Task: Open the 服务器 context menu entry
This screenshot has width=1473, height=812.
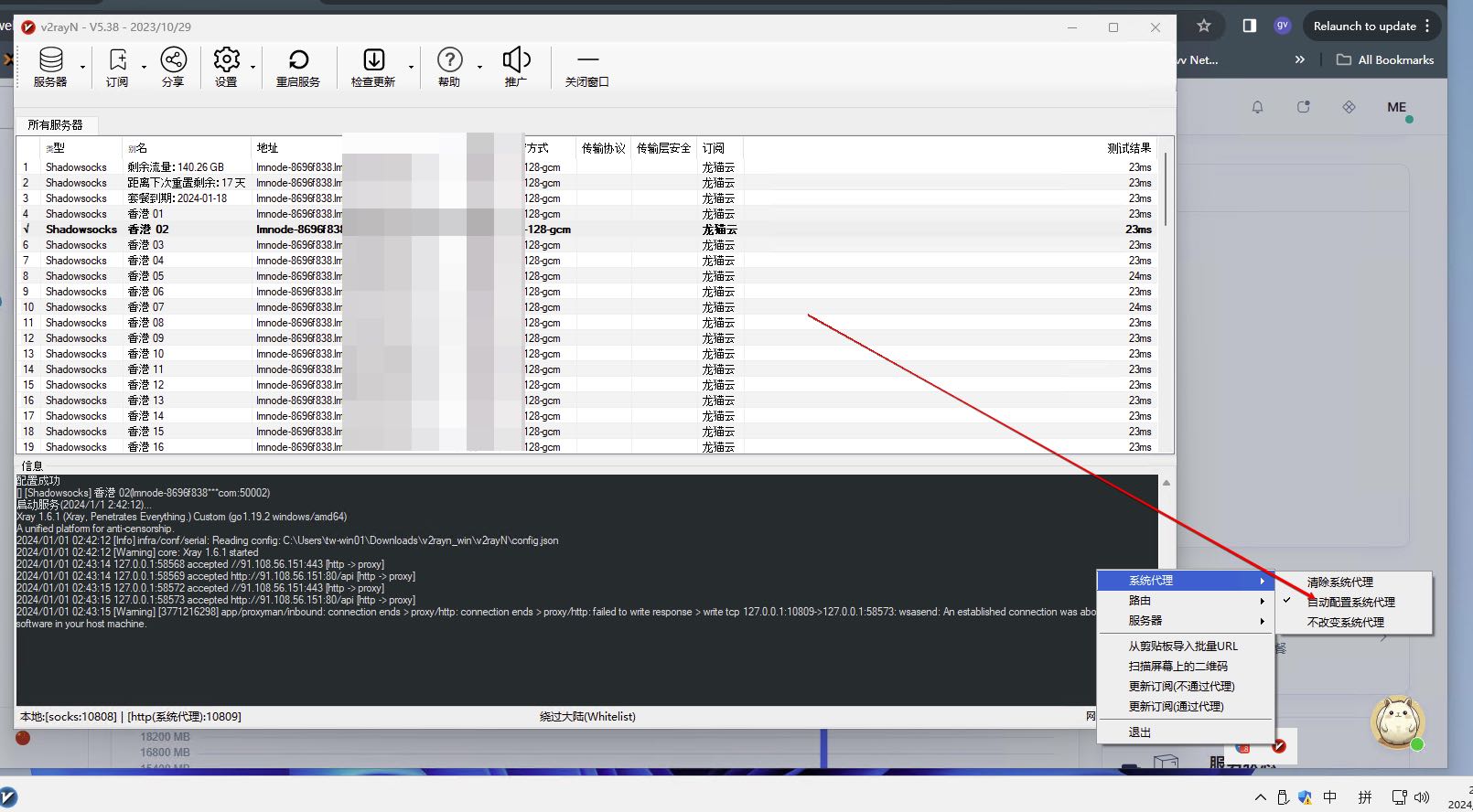Action: pos(1186,620)
